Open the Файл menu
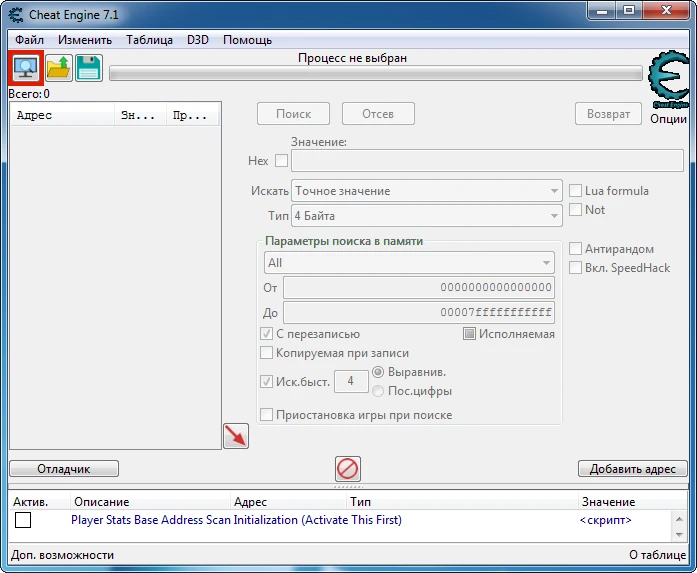Viewport: 697px width, 573px height. click(x=29, y=40)
